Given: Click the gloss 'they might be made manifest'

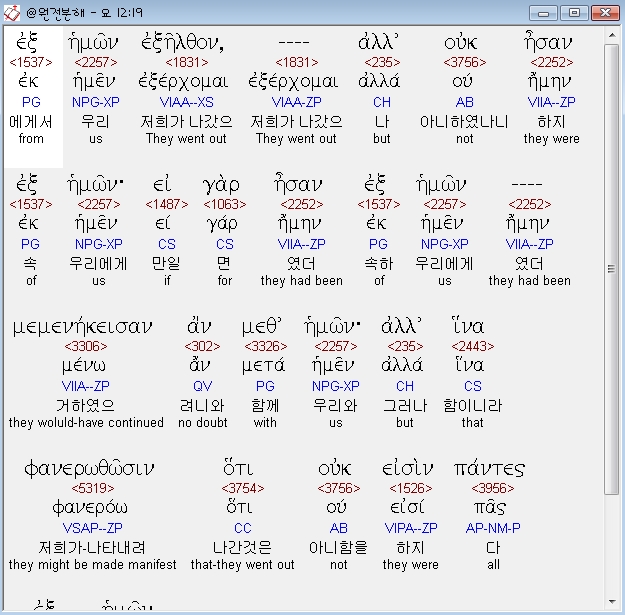Looking at the screenshot, I should 92,564.
